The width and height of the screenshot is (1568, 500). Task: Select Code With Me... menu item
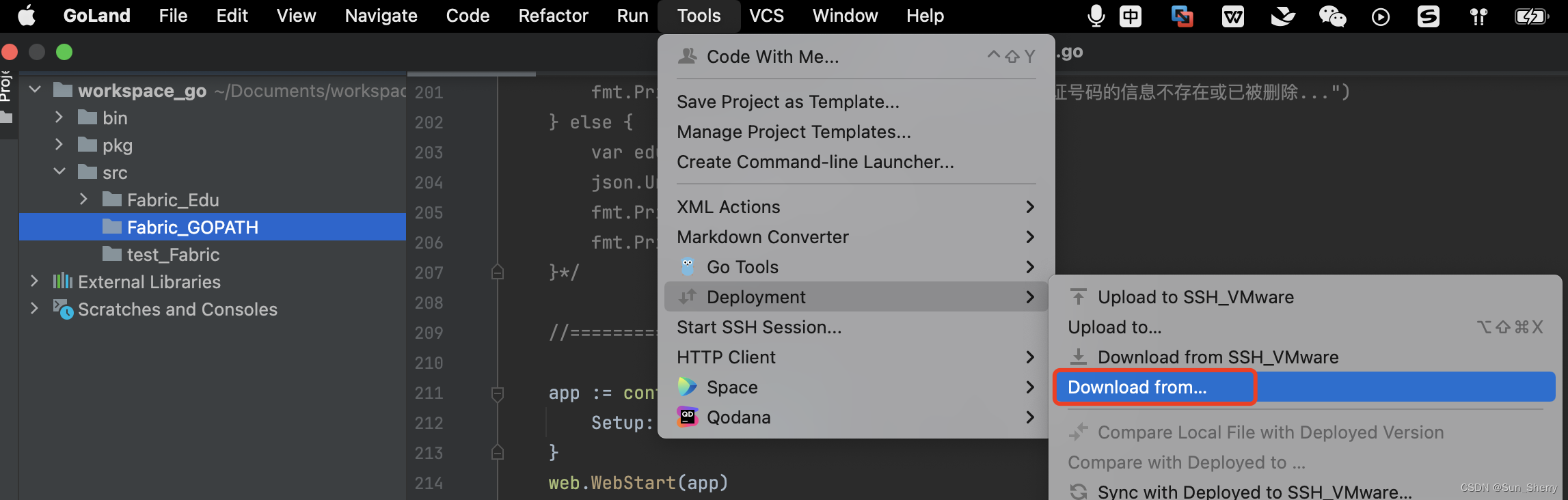pos(856,56)
